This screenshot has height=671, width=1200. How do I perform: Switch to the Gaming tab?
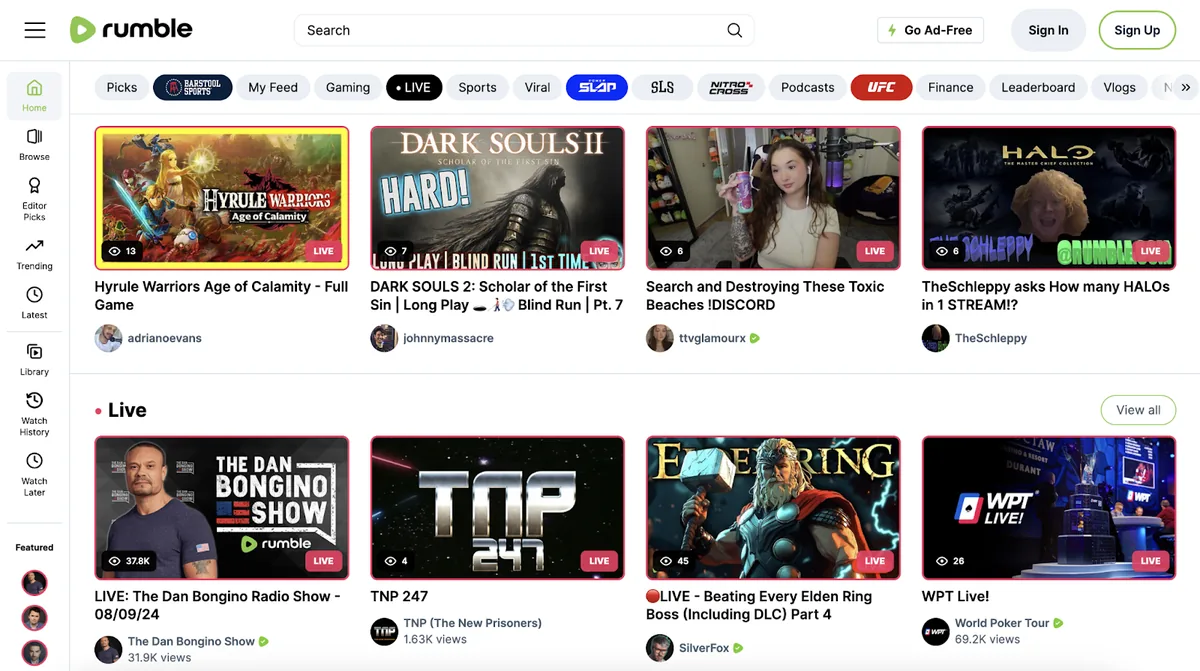pyautogui.click(x=348, y=87)
